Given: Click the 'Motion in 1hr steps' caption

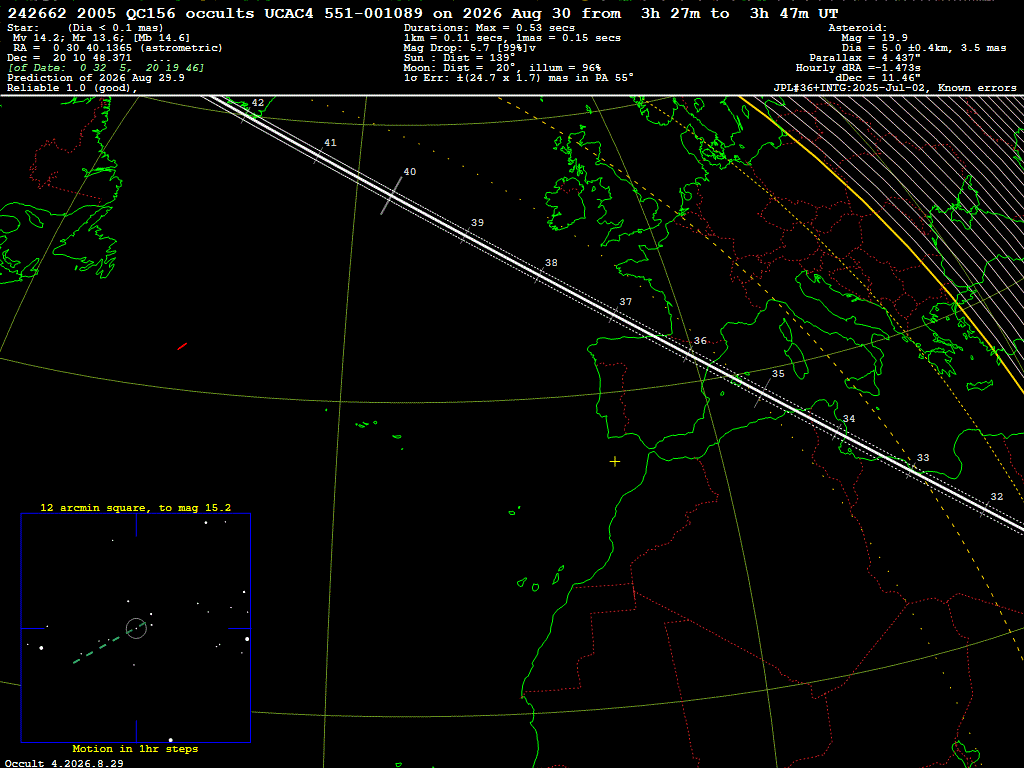Looking at the screenshot, I should coord(135,748).
